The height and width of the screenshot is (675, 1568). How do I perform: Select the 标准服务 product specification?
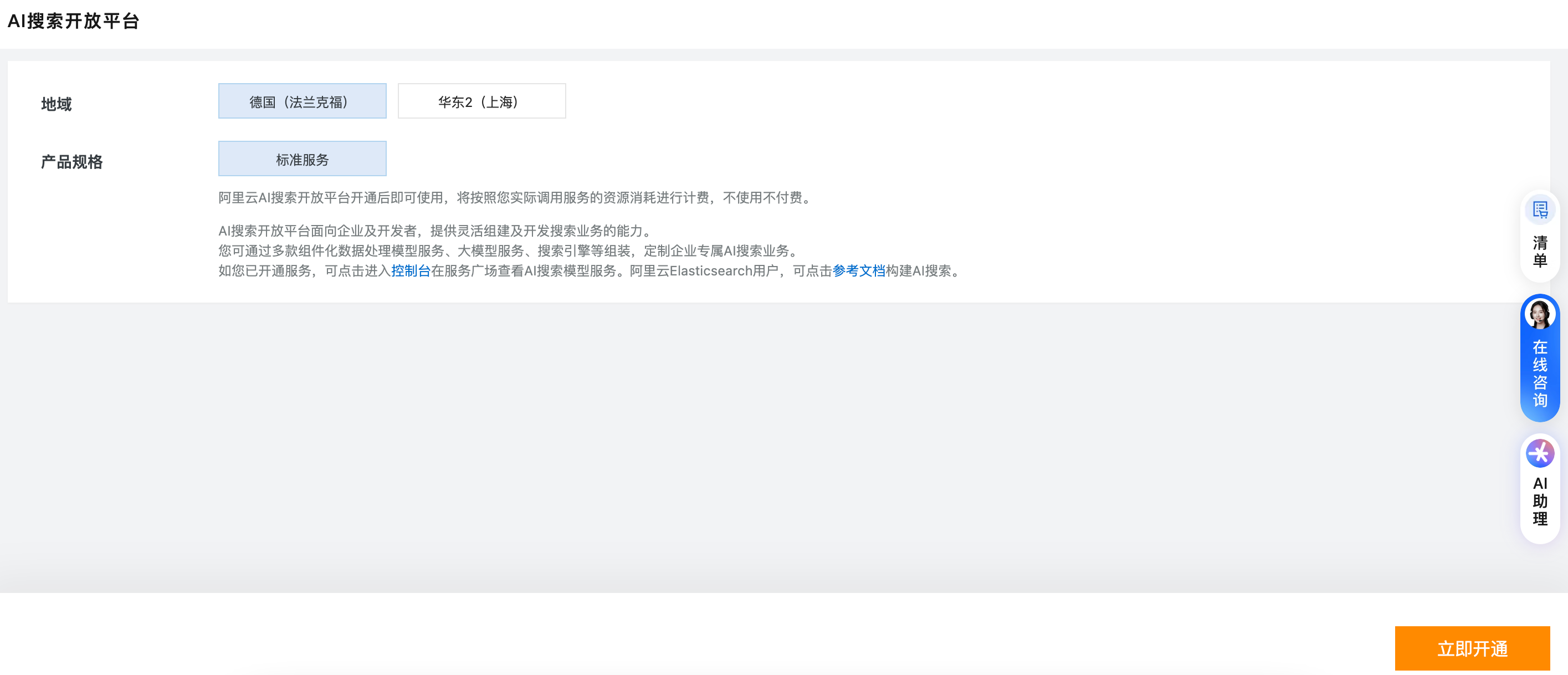click(x=302, y=159)
